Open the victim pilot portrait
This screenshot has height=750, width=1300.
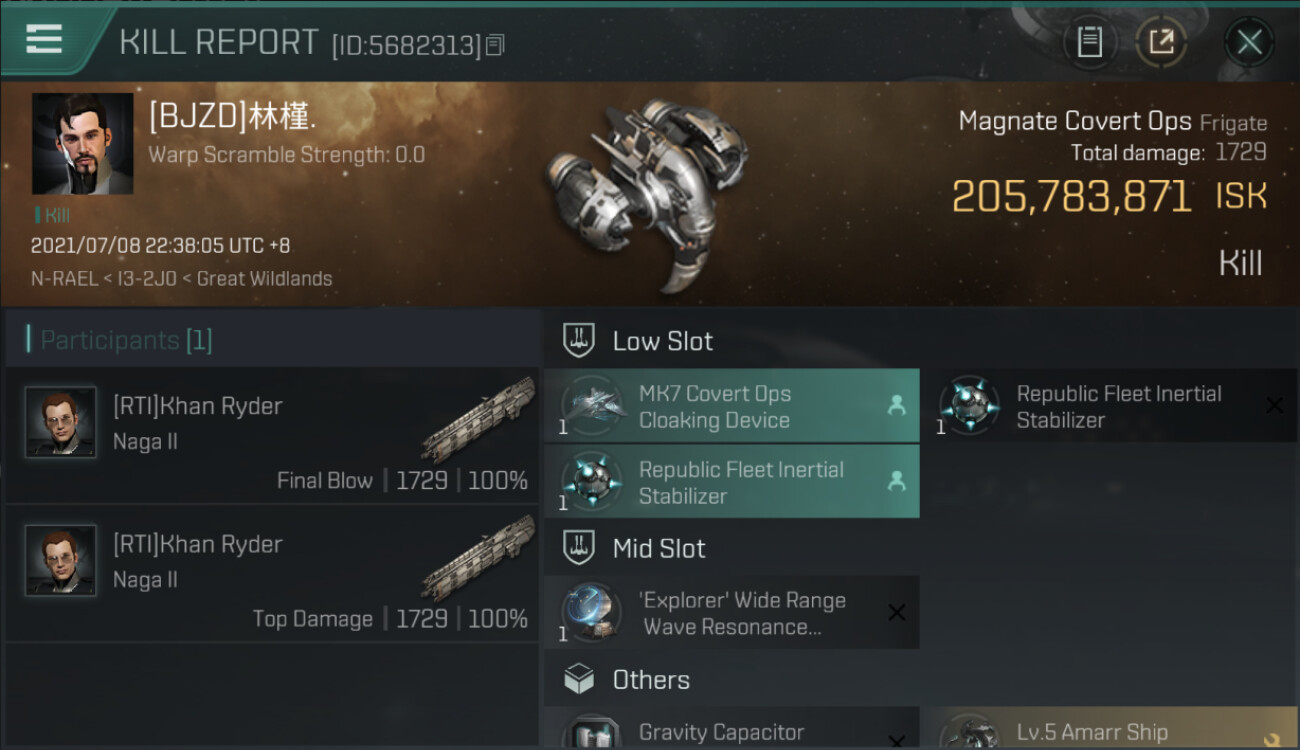82,144
